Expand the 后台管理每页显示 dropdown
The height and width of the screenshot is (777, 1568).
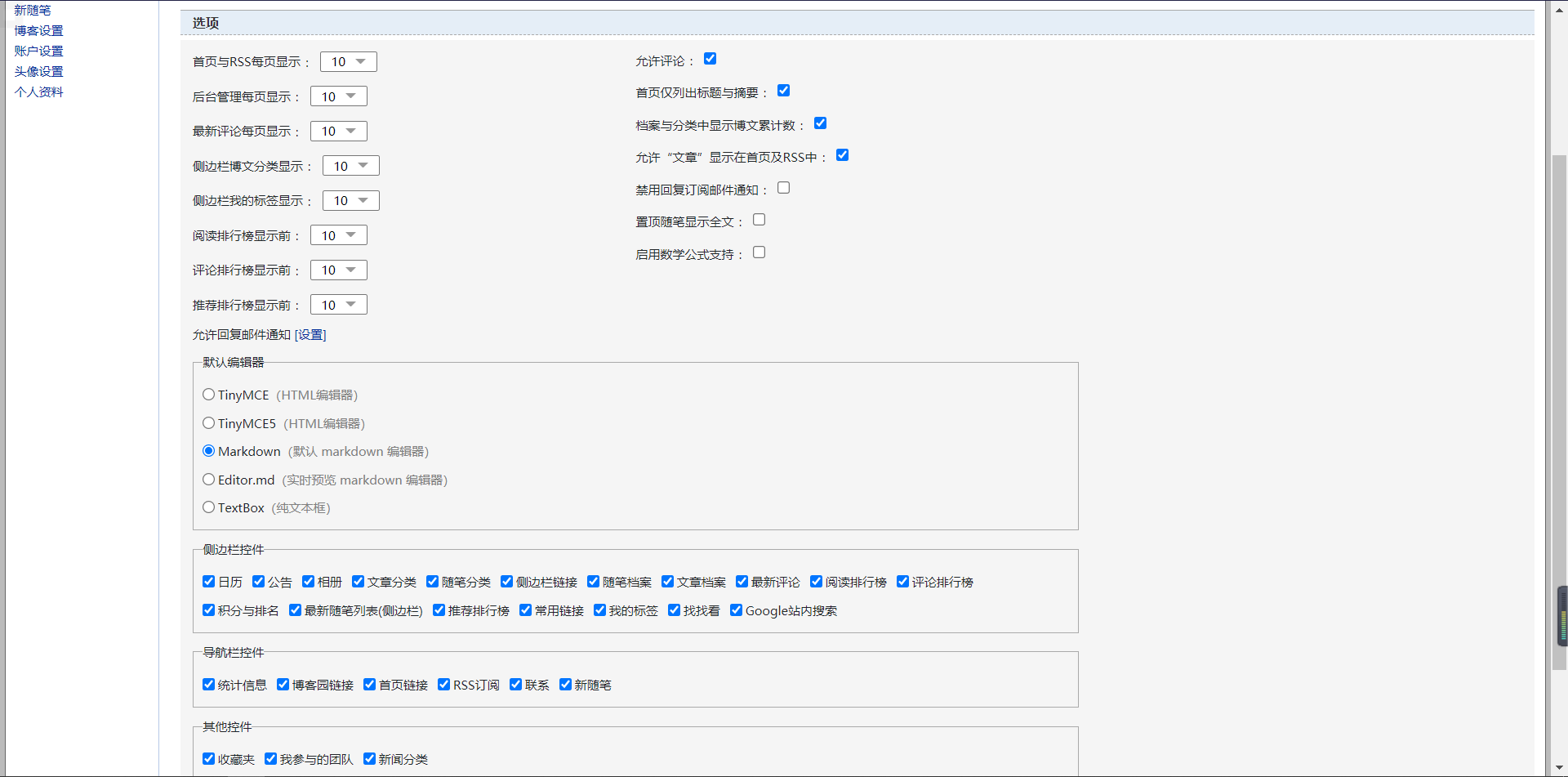point(339,96)
